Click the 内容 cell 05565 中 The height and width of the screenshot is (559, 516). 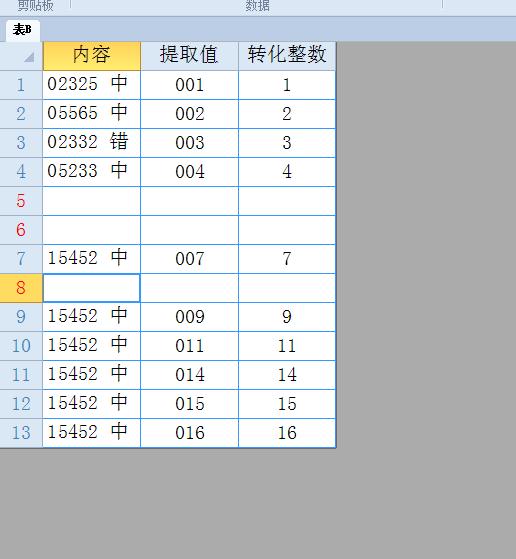(92, 114)
